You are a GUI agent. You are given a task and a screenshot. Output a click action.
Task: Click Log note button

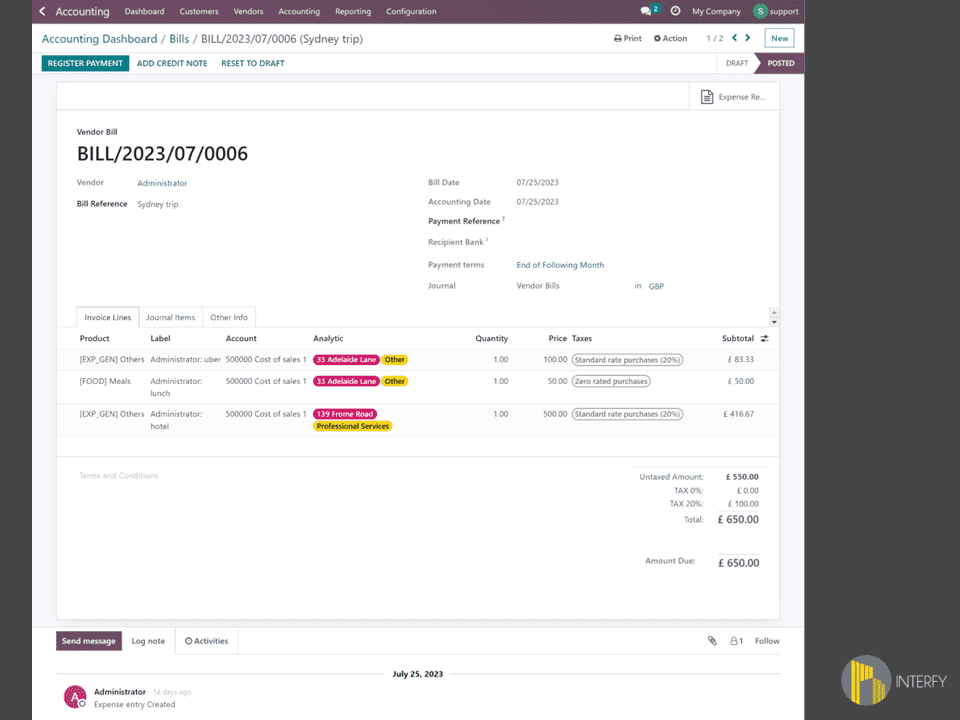[148, 641]
